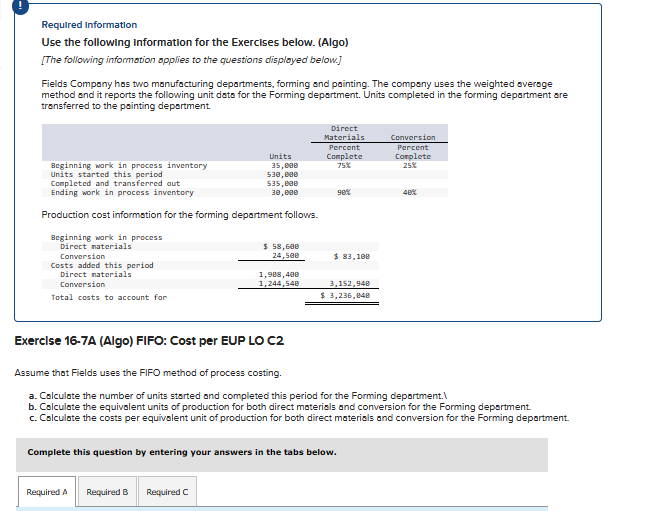Screen dimensions: 660x511
Task: Click the 90% direct materials cell
Action: (x=344, y=192)
